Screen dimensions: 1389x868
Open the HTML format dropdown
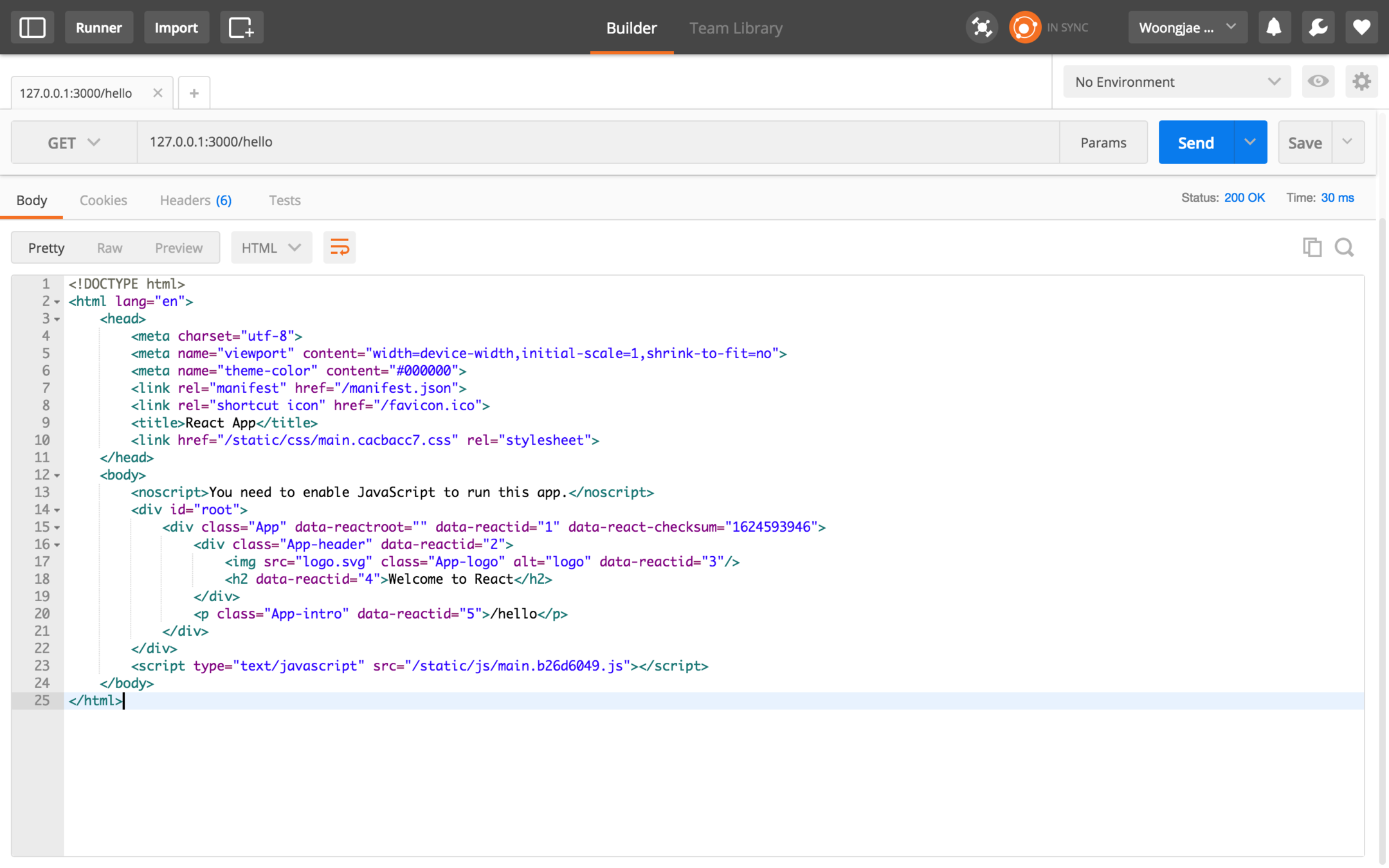(x=271, y=248)
